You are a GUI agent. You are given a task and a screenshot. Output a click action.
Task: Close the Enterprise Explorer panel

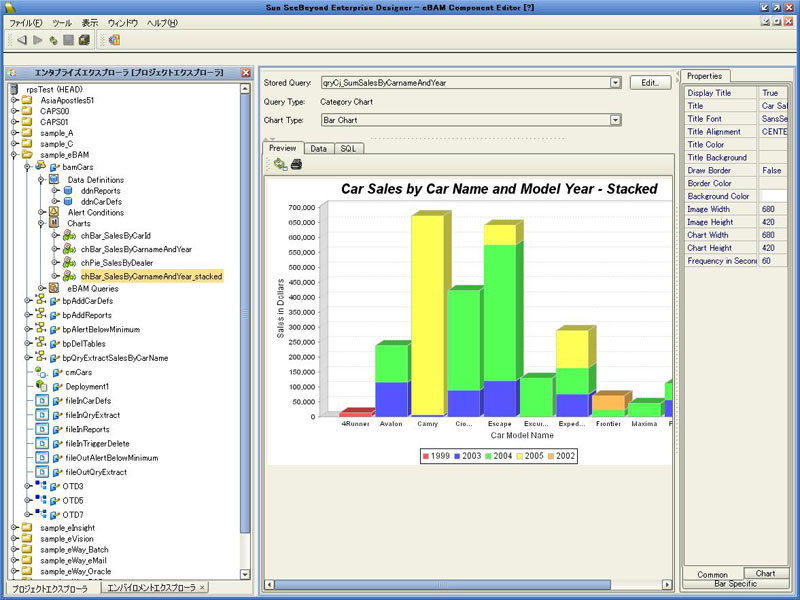[246, 73]
